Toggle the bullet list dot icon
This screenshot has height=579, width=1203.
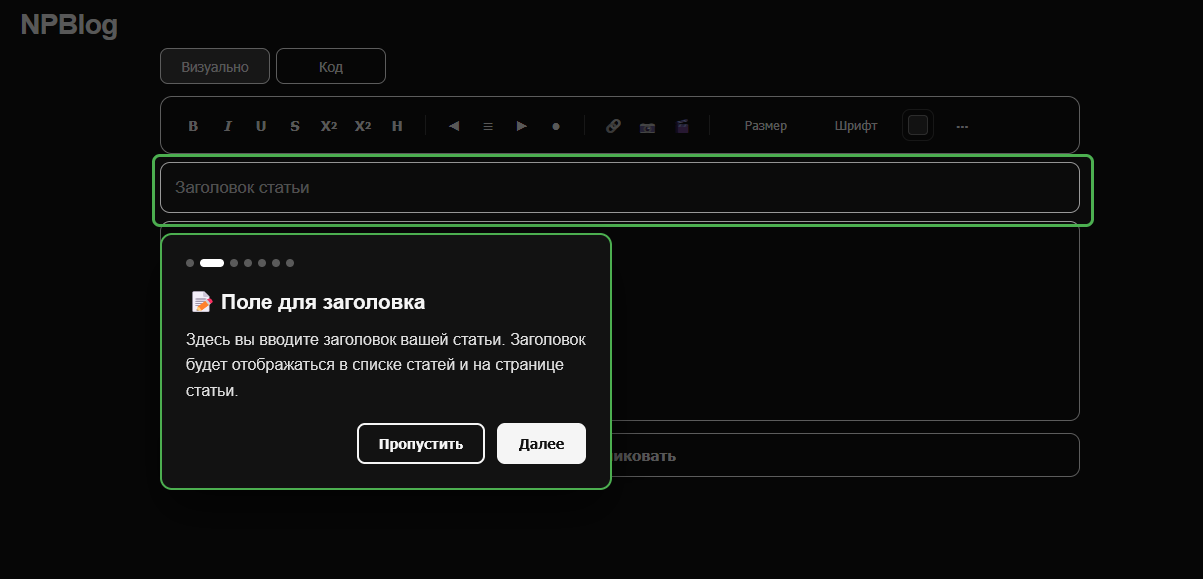[556, 126]
